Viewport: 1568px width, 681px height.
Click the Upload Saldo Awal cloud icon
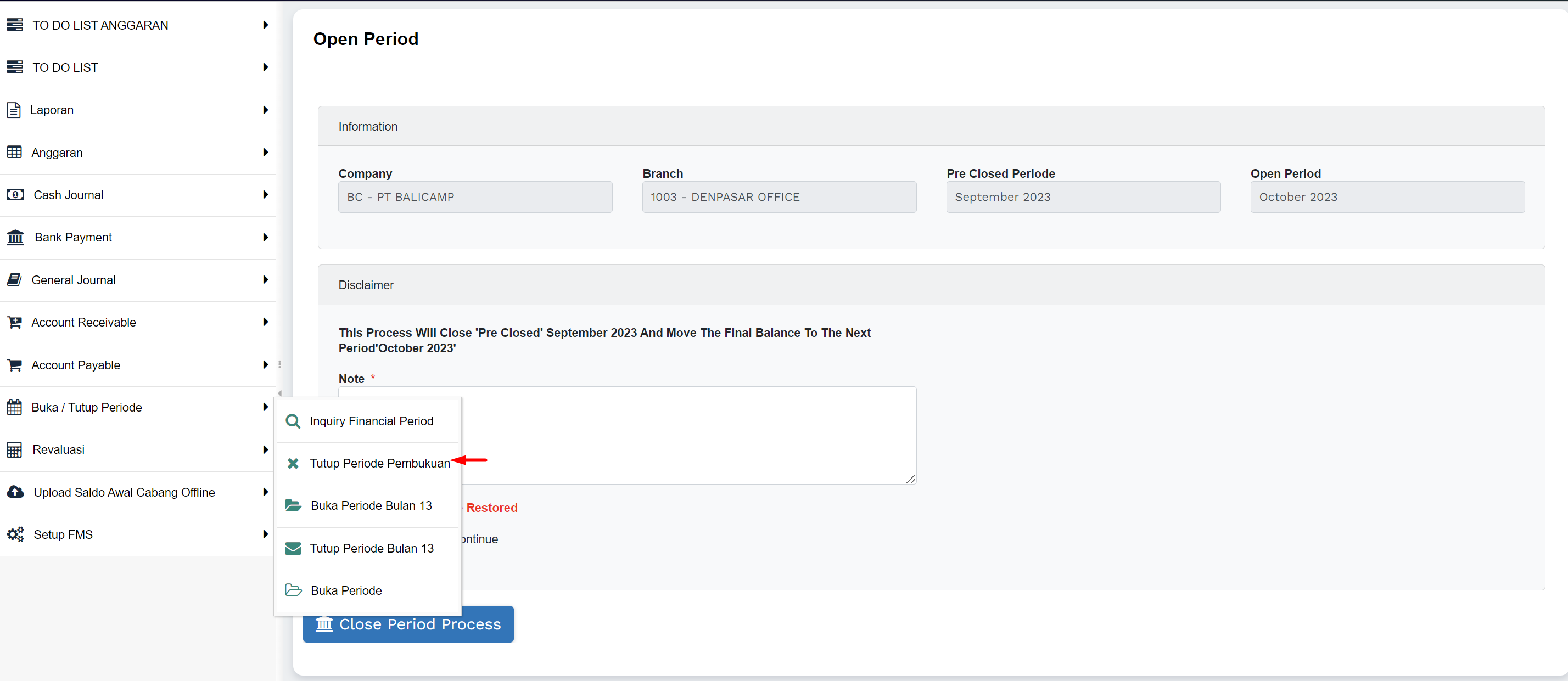[x=15, y=492]
